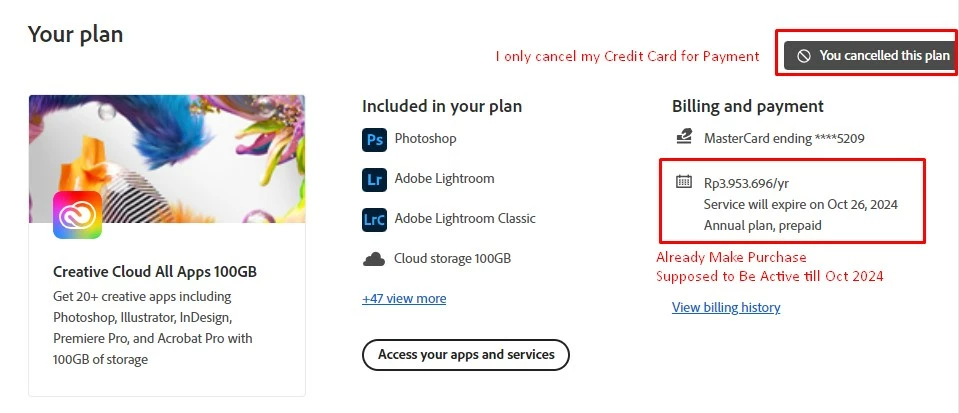
Task: Click the cloud storage icon
Action: click(374, 259)
